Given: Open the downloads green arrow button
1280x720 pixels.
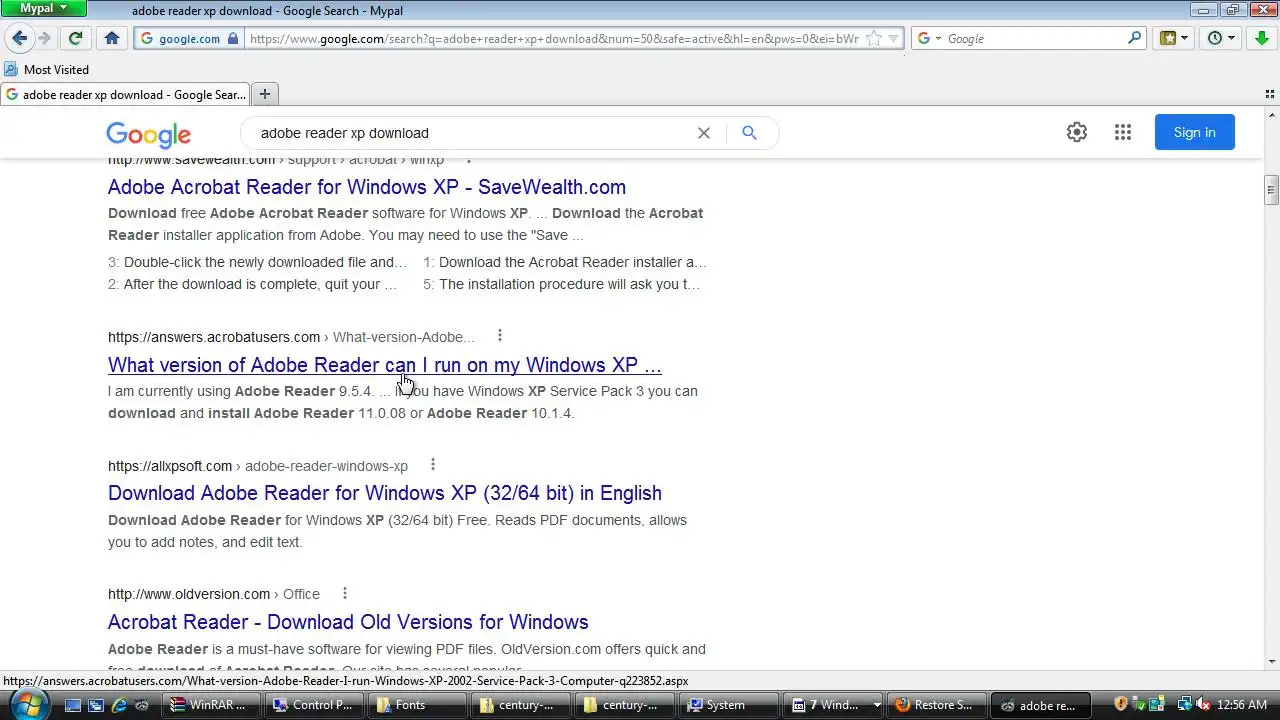Looking at the screenshot, I should pyautogui.click(x=1262, y=38).
